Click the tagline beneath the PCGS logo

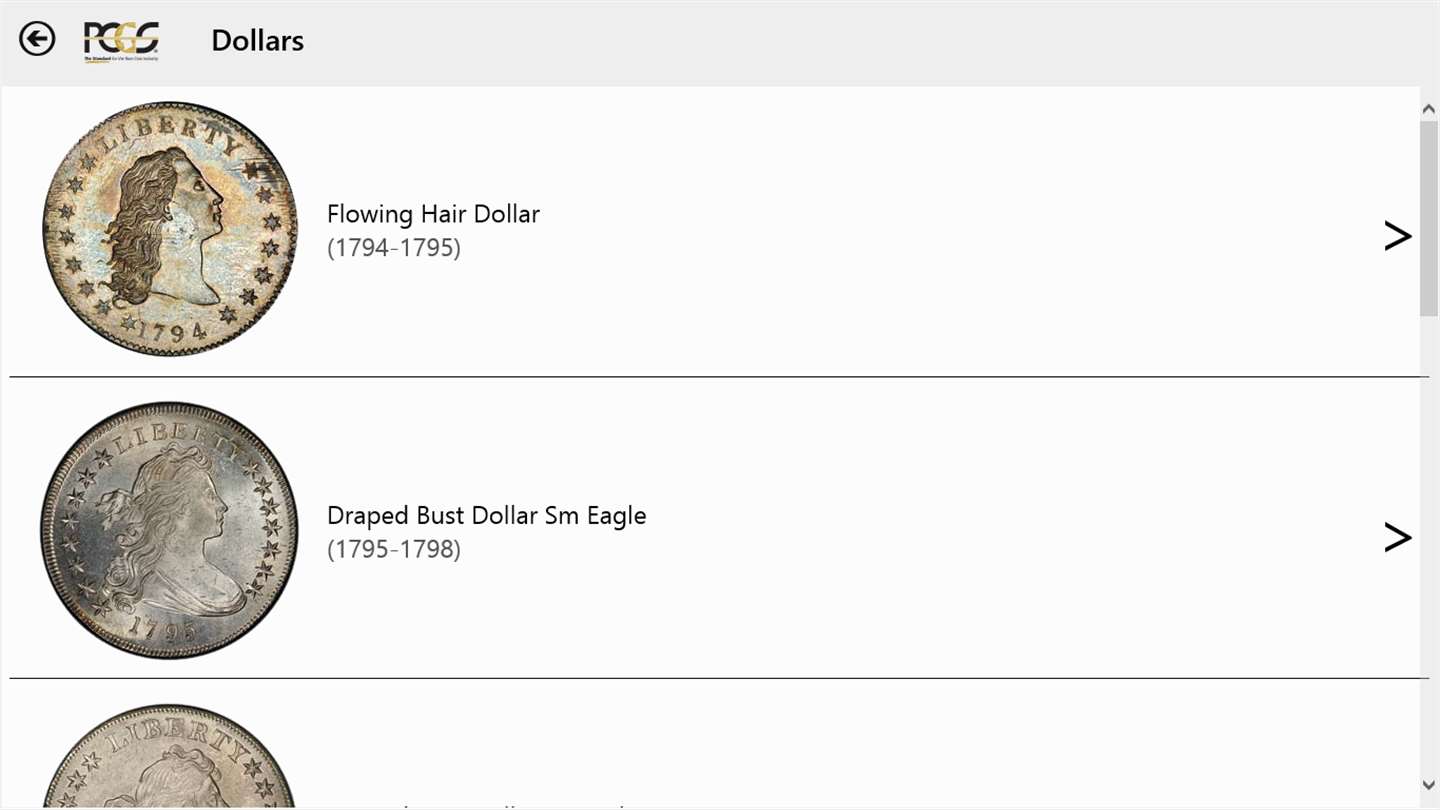click(x=121, y=59)
